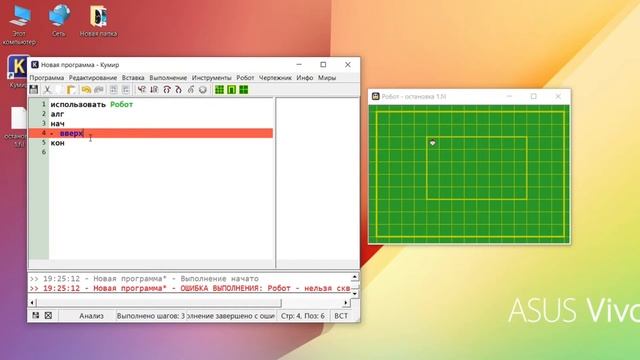
Task: Click the horizontal scrollbar left arrow
Action: (32, 302)
